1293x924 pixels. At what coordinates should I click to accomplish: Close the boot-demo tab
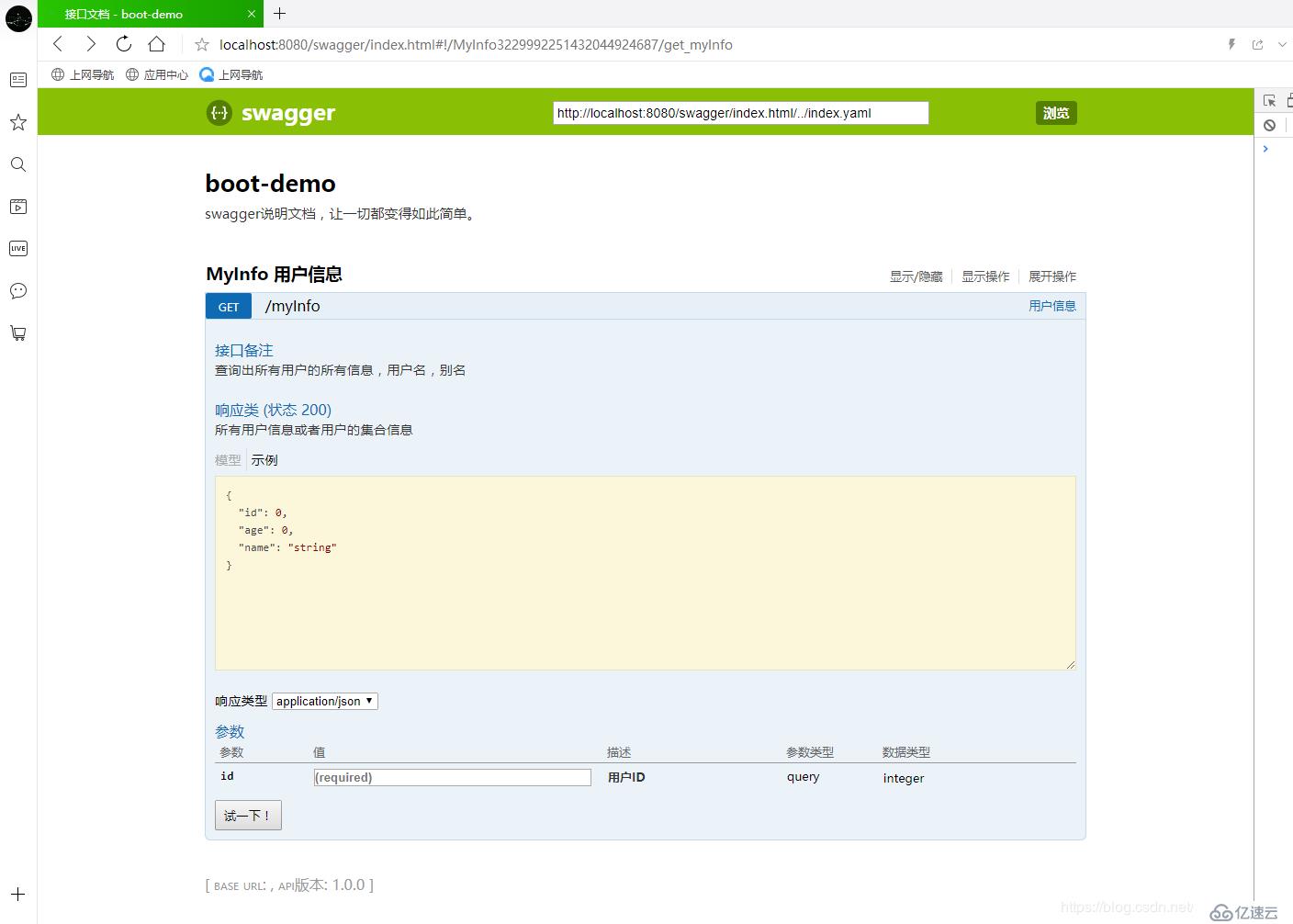pyautogui.click(x=252, y=14)
